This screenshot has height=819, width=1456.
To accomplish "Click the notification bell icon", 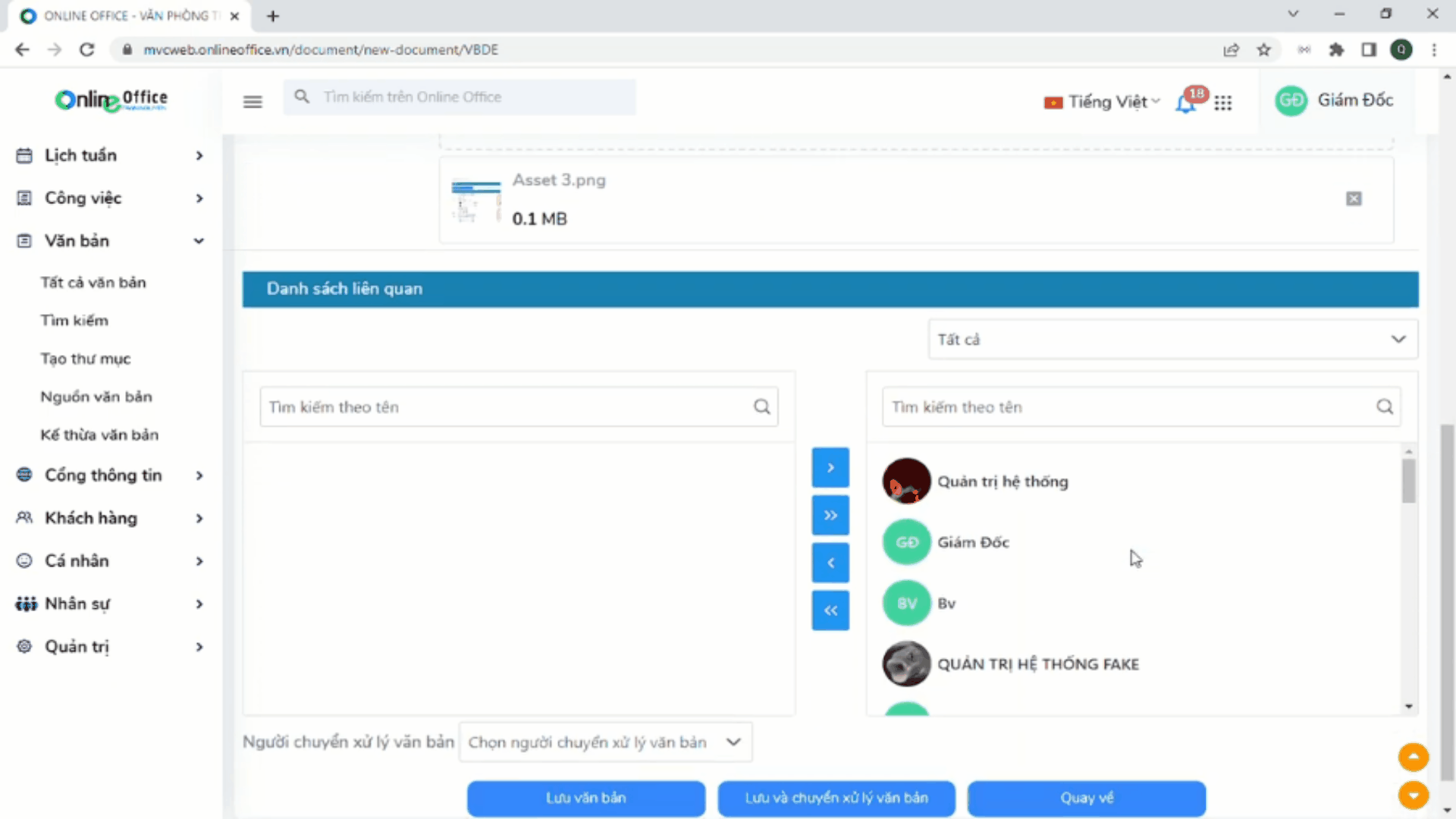I will pyautogui.click(x=1185, y=103).
